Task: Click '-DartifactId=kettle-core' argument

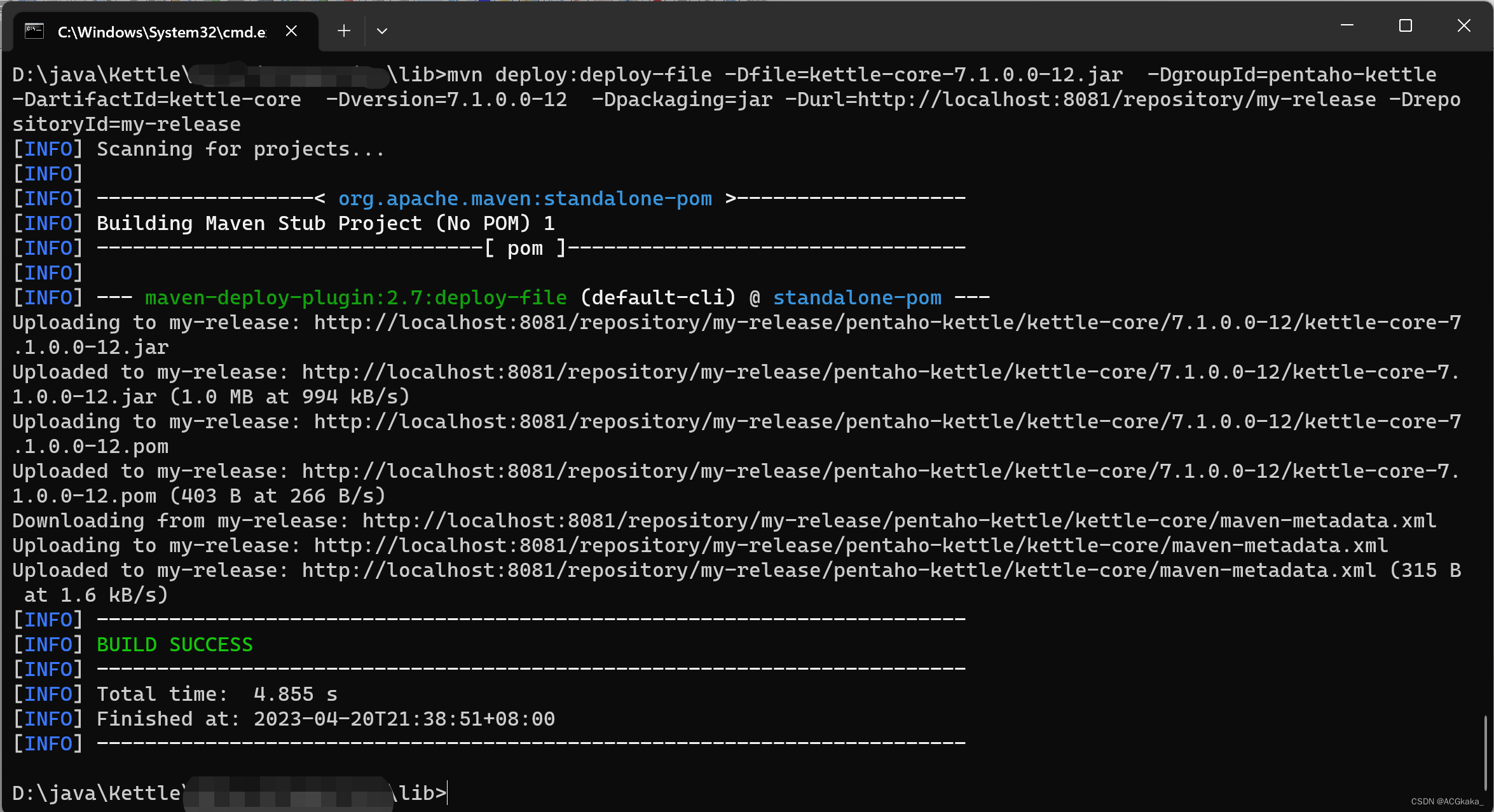Action: tap(156, 99)
